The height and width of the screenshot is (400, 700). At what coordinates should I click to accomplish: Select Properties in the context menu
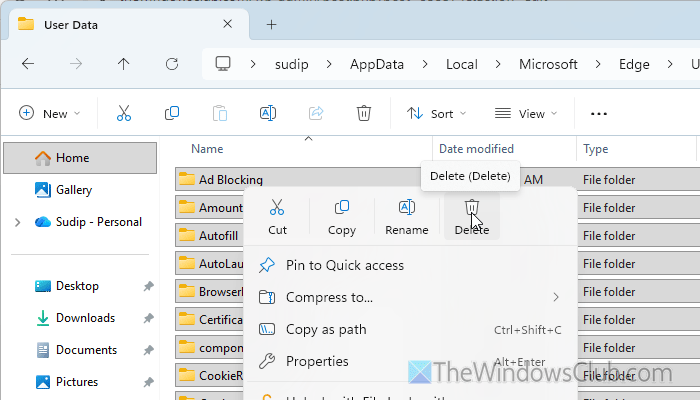(x=410, y=361)
